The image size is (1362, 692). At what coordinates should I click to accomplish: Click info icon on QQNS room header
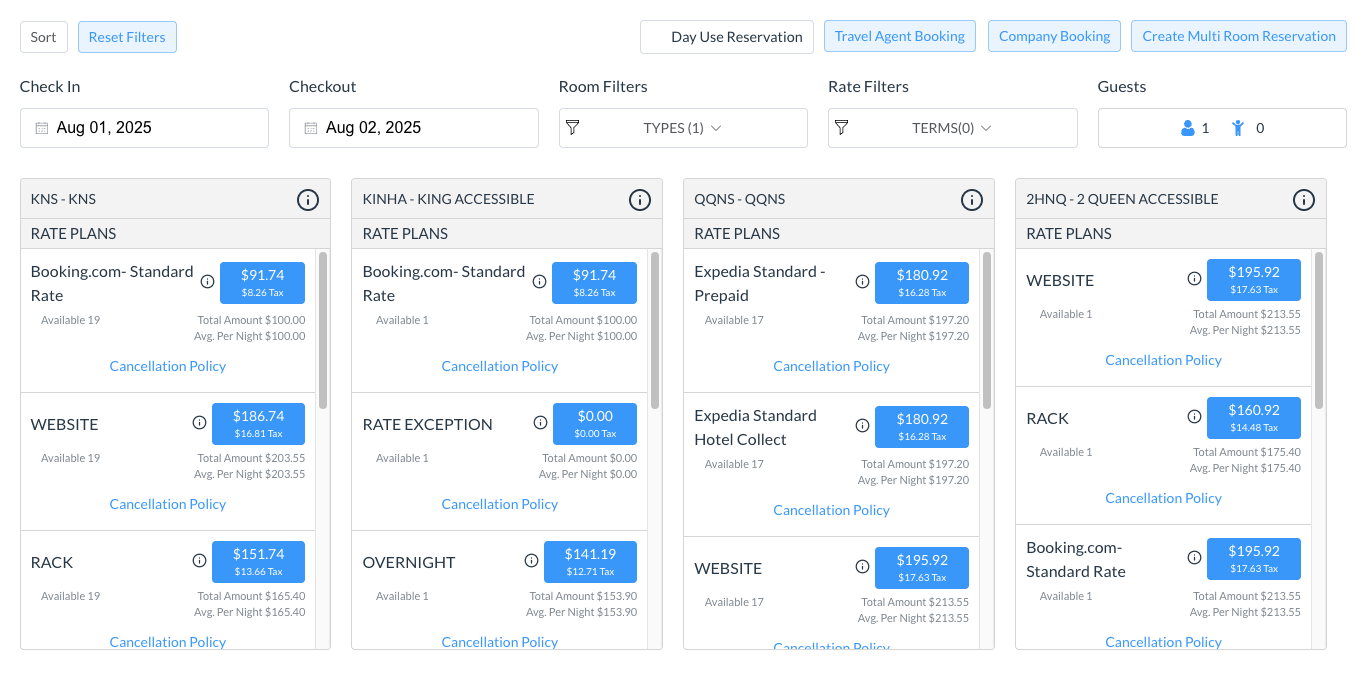pyautogui.click(x=972, y=200)
